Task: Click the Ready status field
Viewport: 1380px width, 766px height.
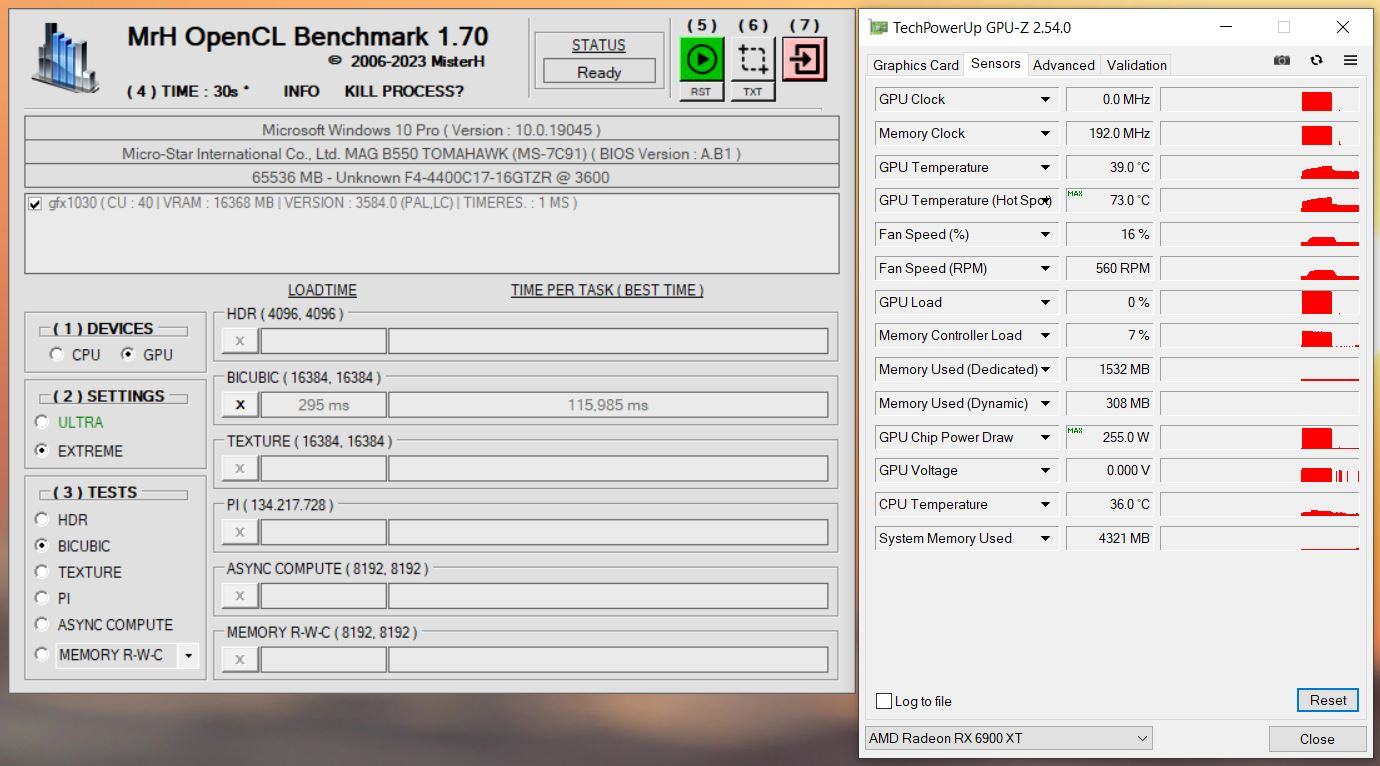Action: 599,72
